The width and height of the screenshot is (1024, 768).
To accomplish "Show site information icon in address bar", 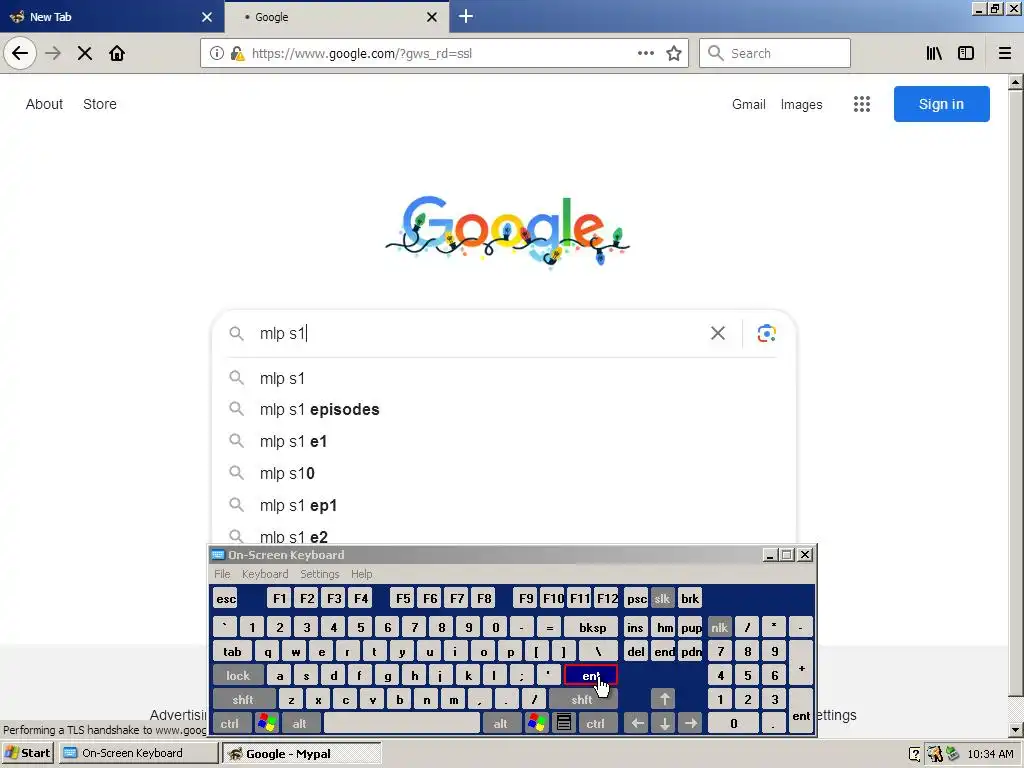I will [217, 54].
